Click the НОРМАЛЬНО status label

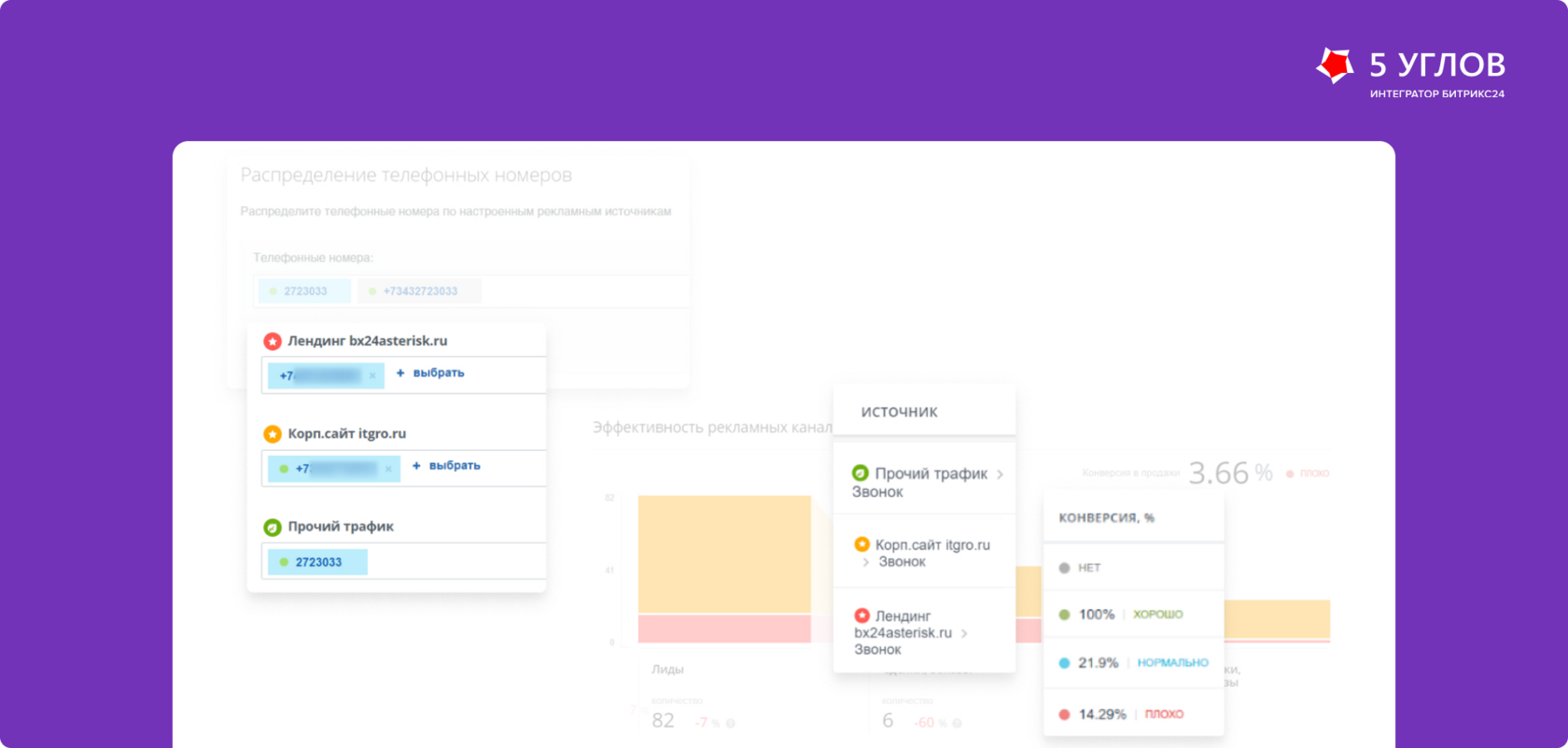(x=1173, y=663)
